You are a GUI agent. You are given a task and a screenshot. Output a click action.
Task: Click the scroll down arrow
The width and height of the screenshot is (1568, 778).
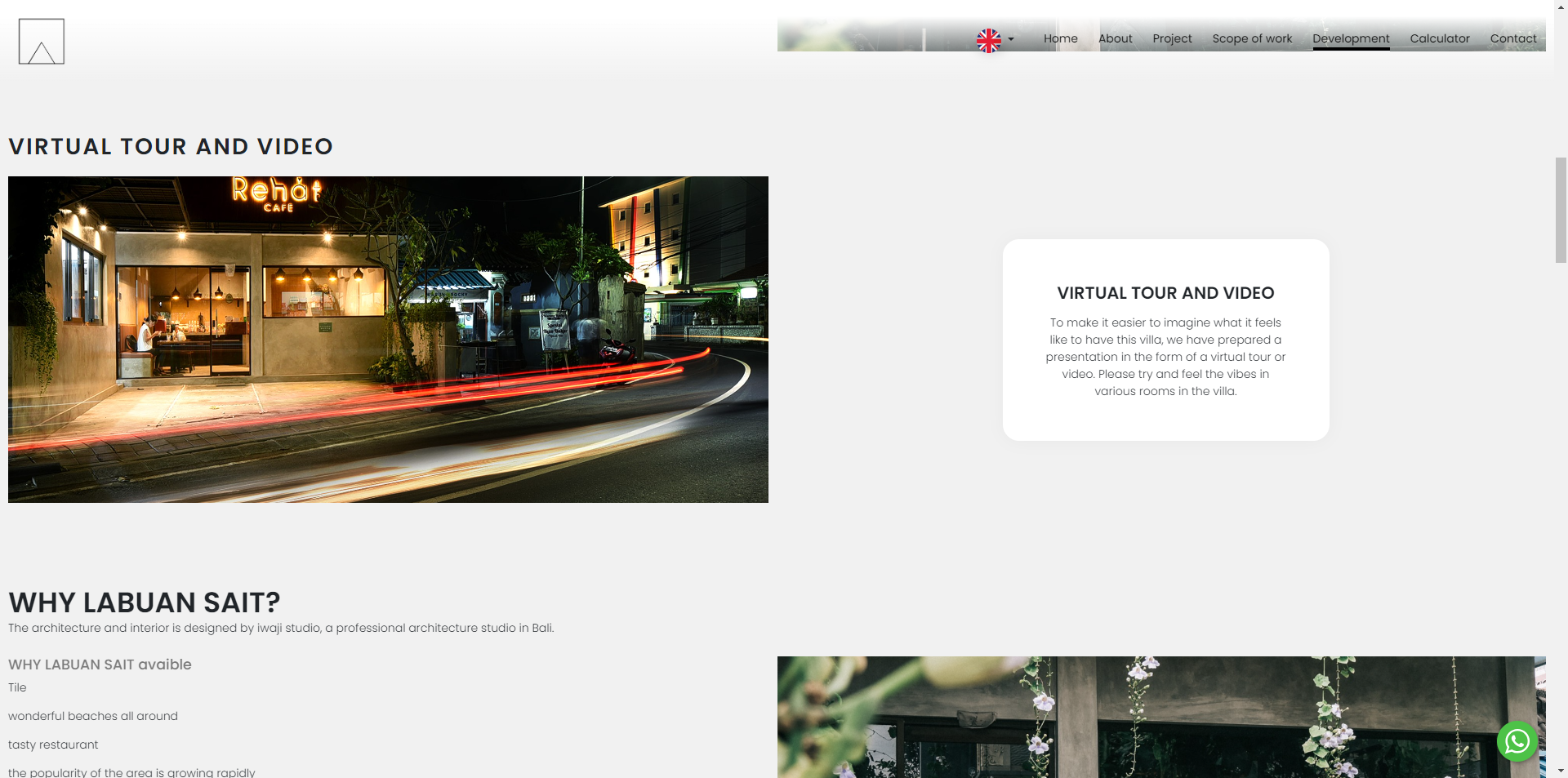coord(1561,770)
